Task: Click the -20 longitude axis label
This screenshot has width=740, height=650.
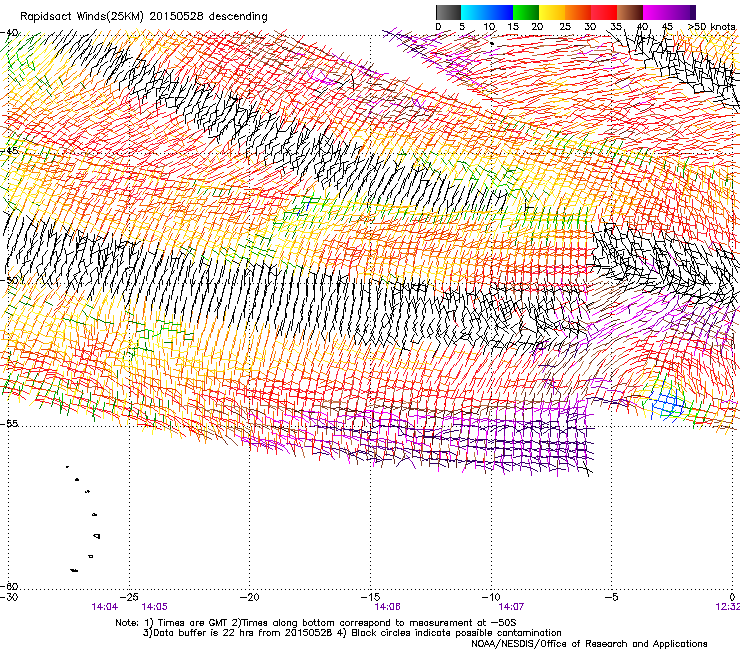Action: [249, 597]
